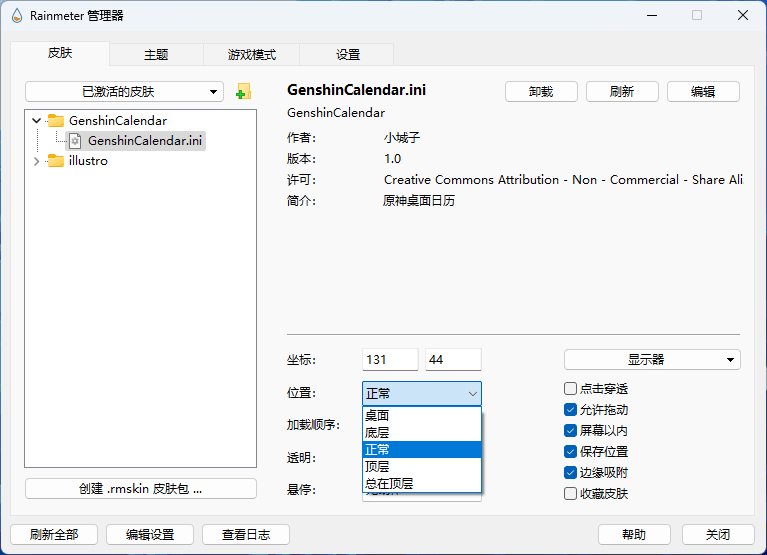Click the illustro folder icon
The height and width of the screenshot is (555, 767).
(56, 161)
